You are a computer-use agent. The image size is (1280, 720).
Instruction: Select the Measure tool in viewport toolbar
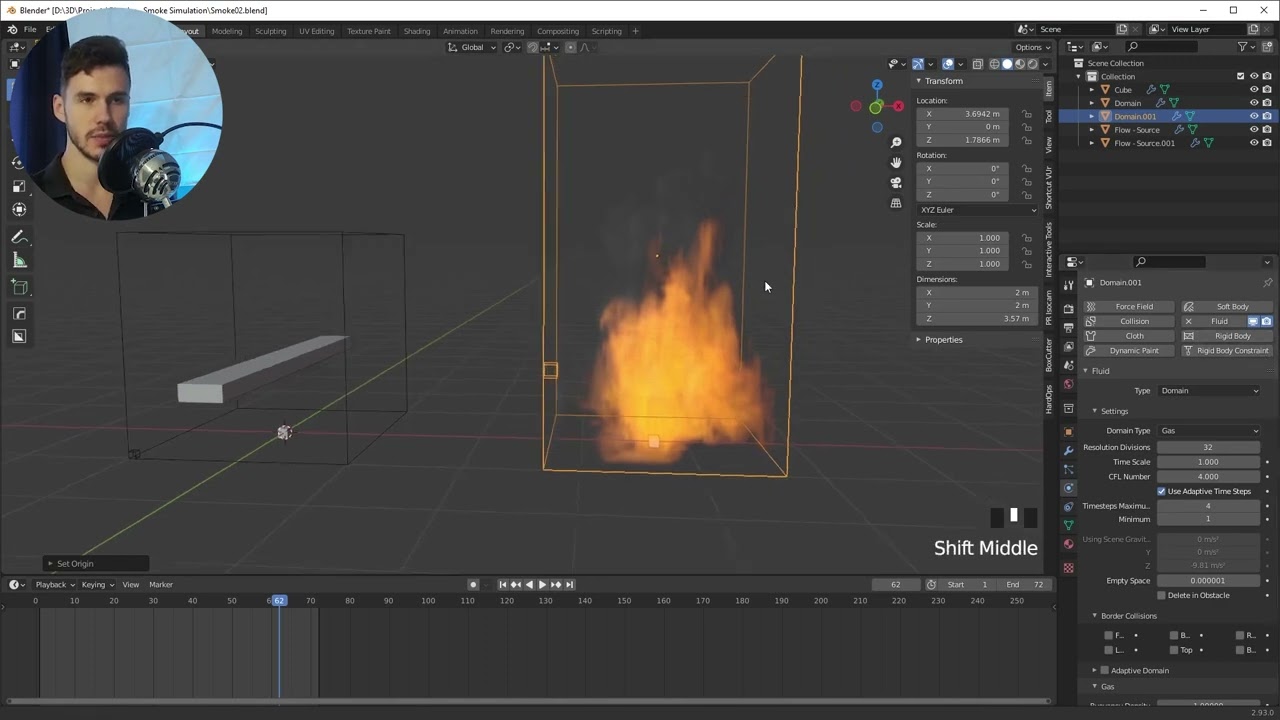[19, 260]
